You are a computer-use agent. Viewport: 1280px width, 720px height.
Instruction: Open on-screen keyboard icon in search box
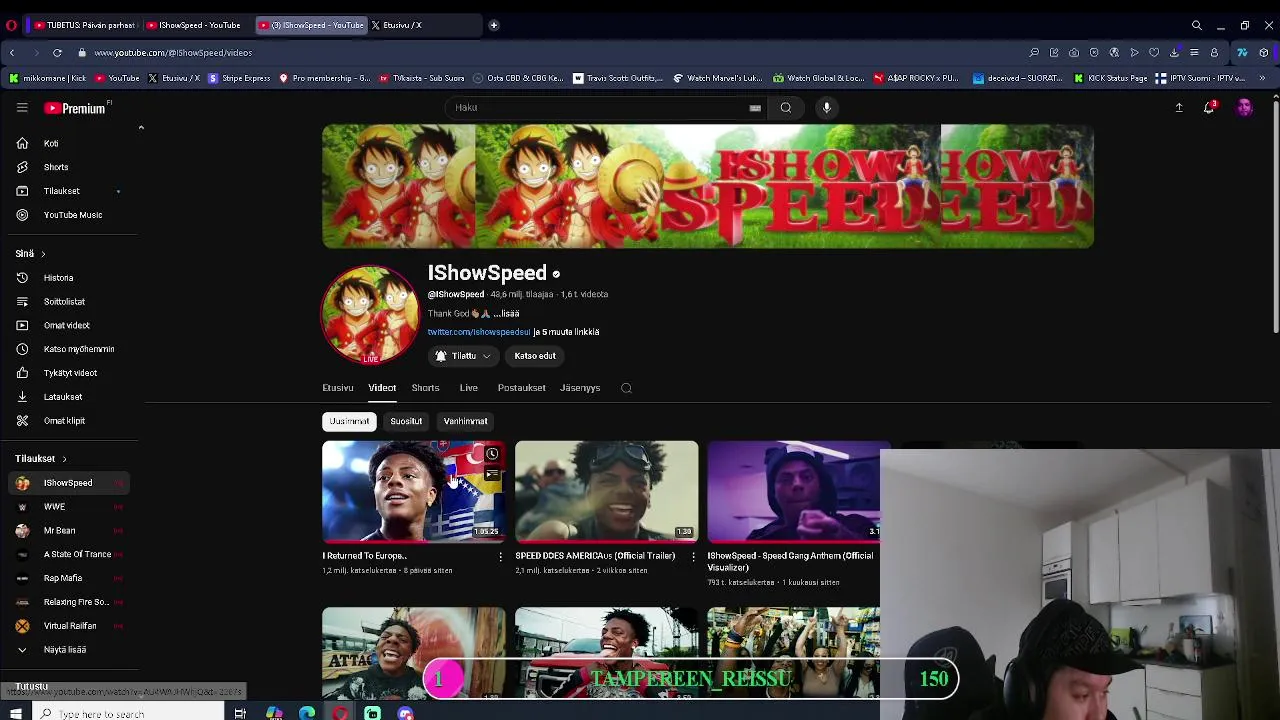click(755, 108)
